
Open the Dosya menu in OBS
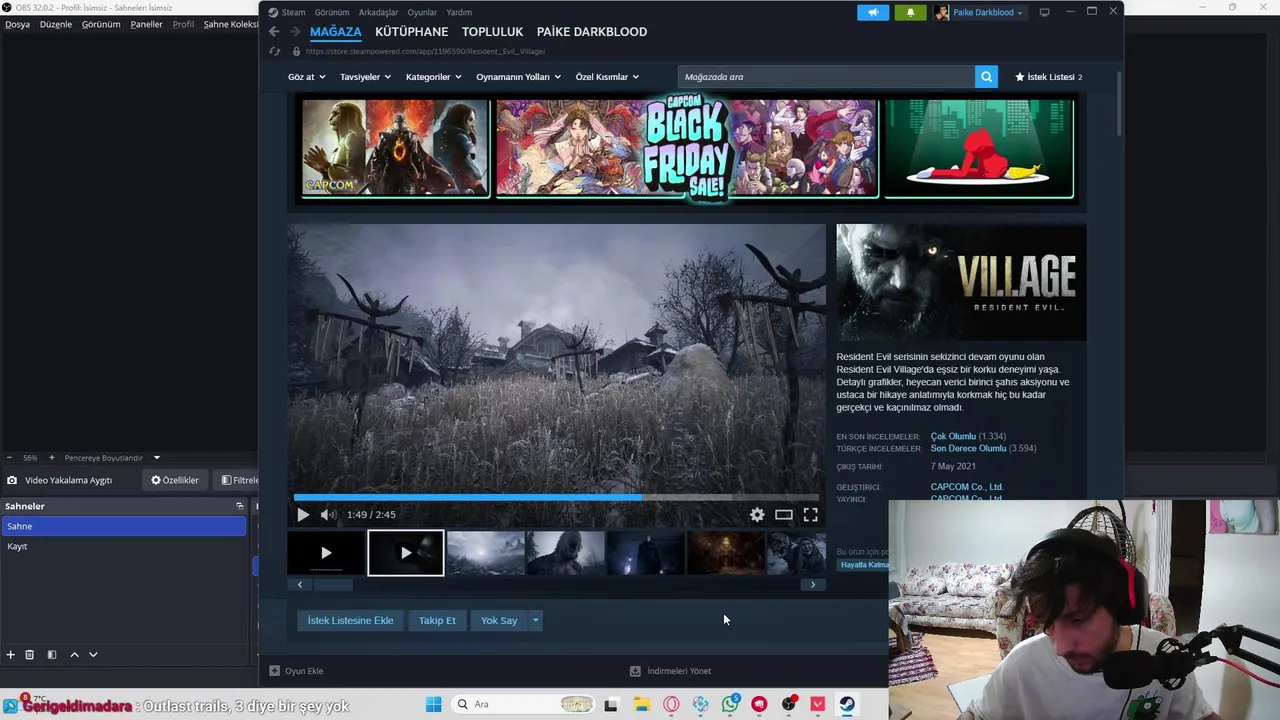point(17,24)
